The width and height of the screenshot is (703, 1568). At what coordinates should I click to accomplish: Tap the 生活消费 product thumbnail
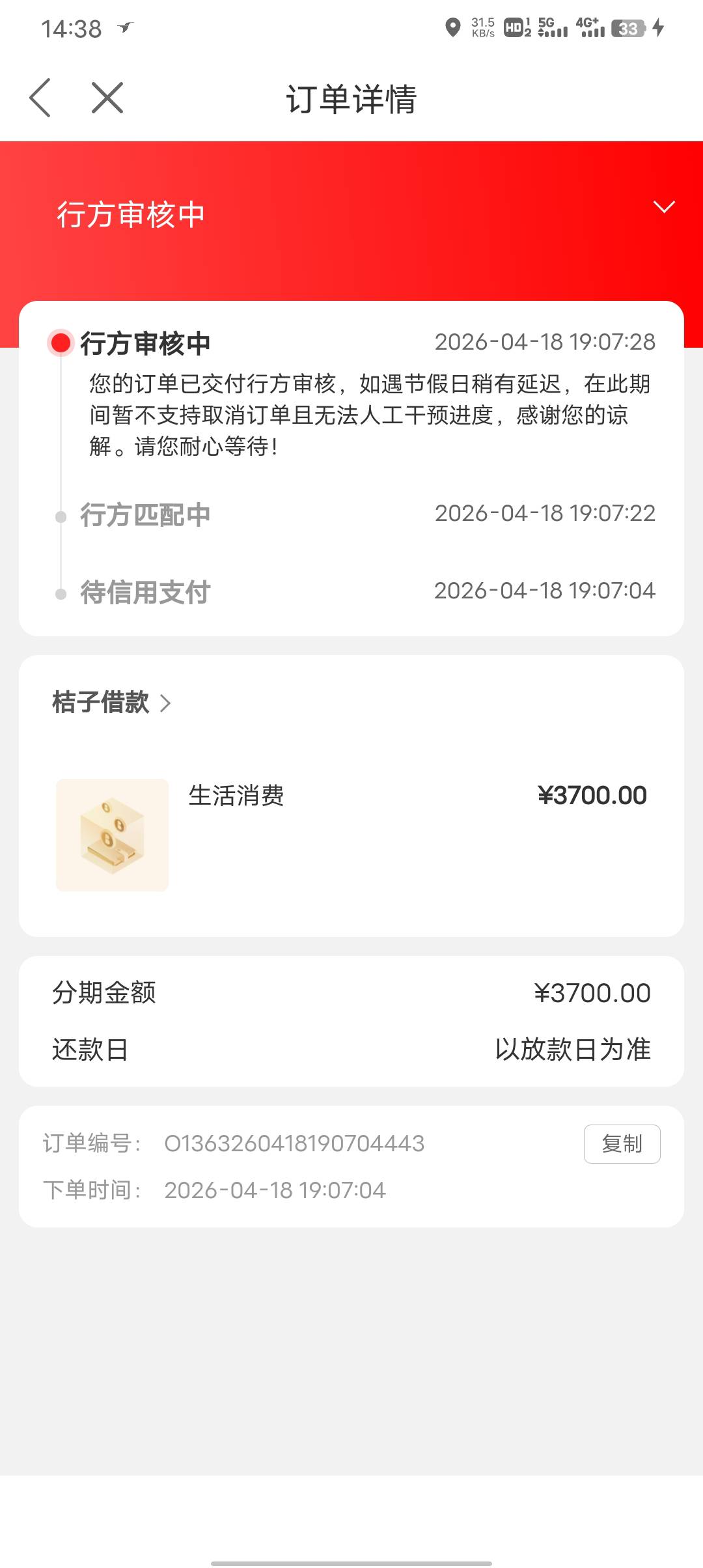pos(112,835)
